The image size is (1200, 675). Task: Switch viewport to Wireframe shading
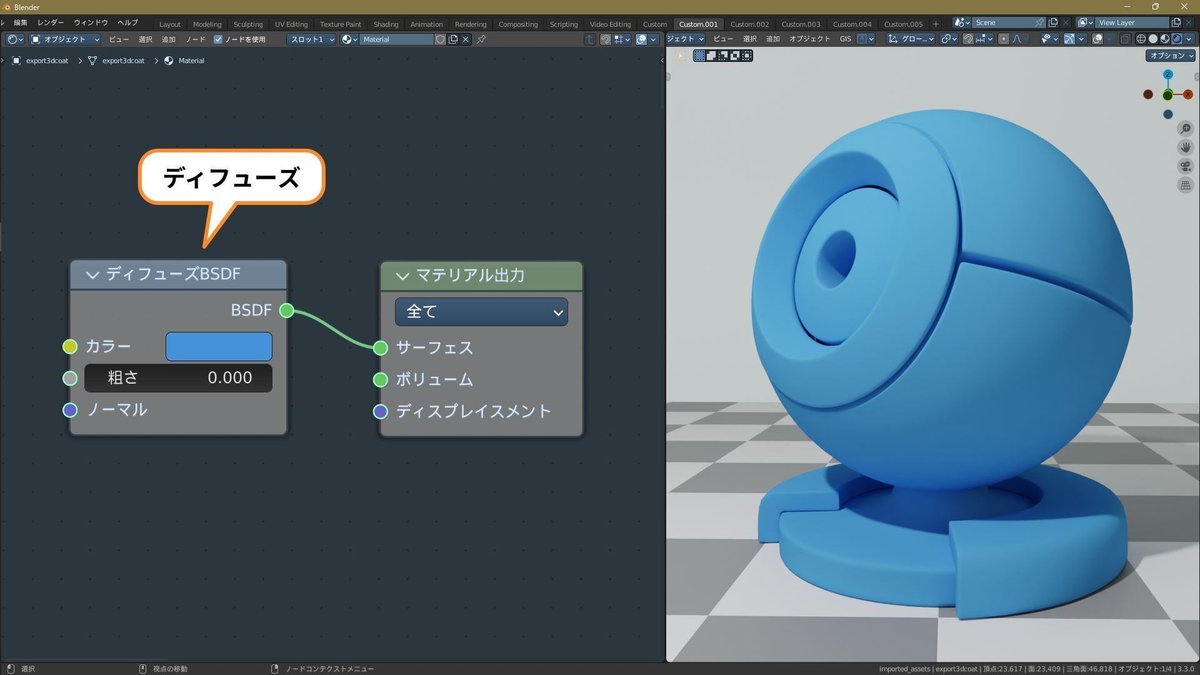1143,39
